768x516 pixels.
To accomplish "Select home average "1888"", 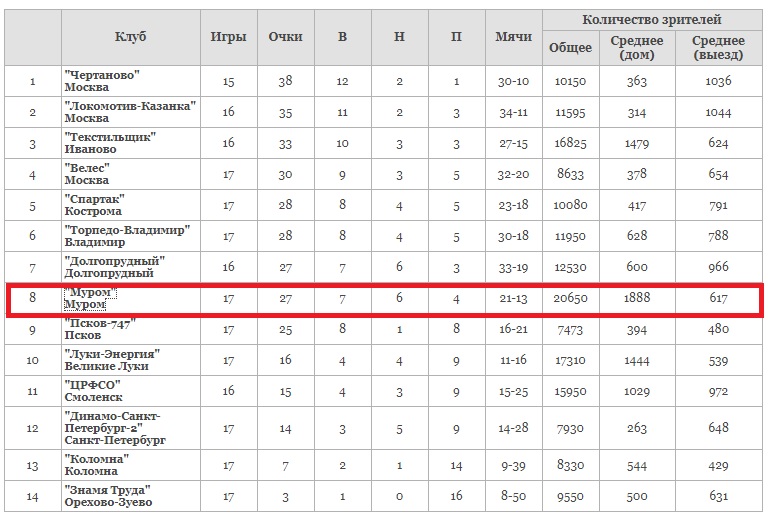I will point(637,298).
